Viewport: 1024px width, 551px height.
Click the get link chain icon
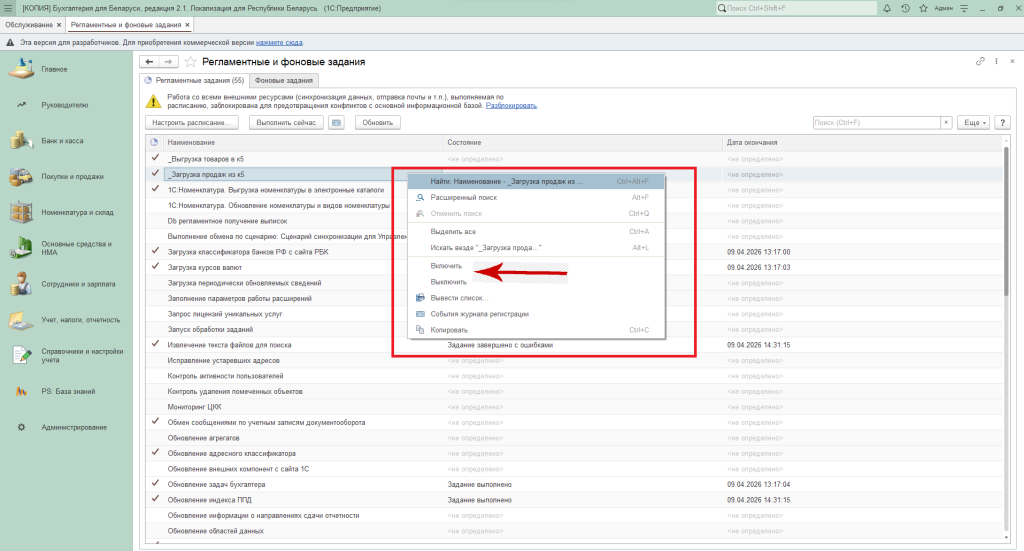coord(980,62)
